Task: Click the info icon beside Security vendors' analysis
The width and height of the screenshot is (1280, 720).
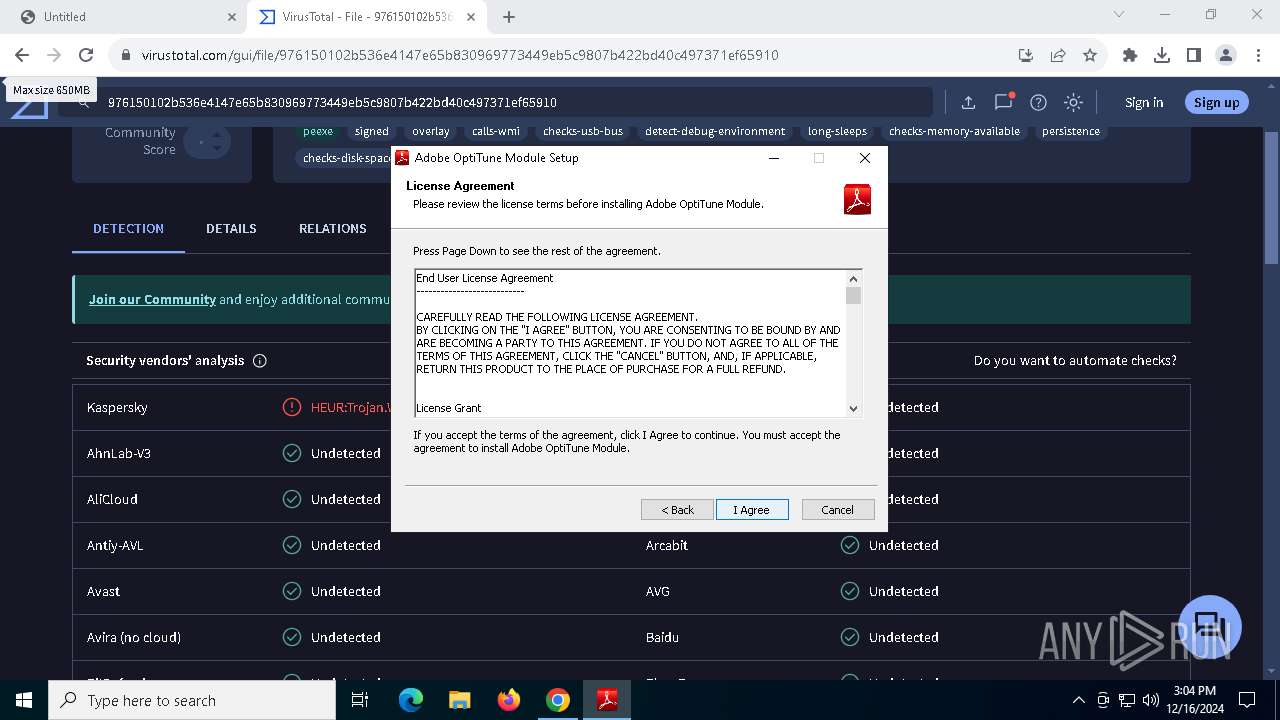Action: point(260,361)
